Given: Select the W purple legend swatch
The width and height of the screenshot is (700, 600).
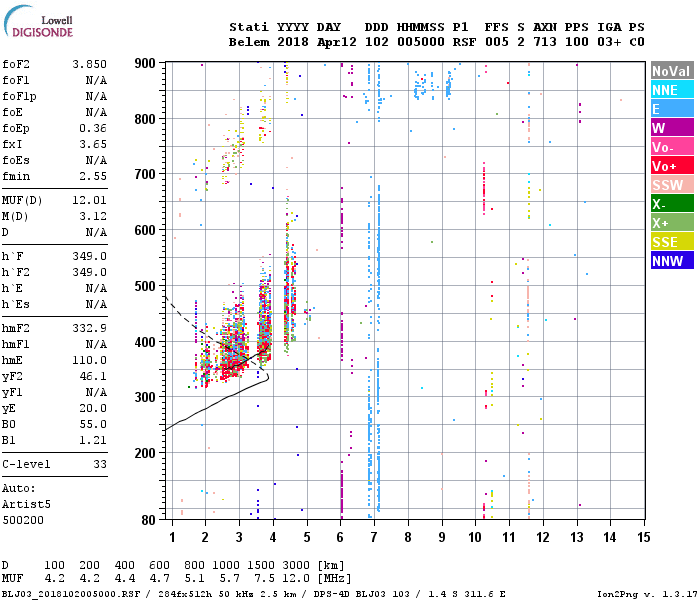Looking at the screenshot, I should [x=672, y=128].
